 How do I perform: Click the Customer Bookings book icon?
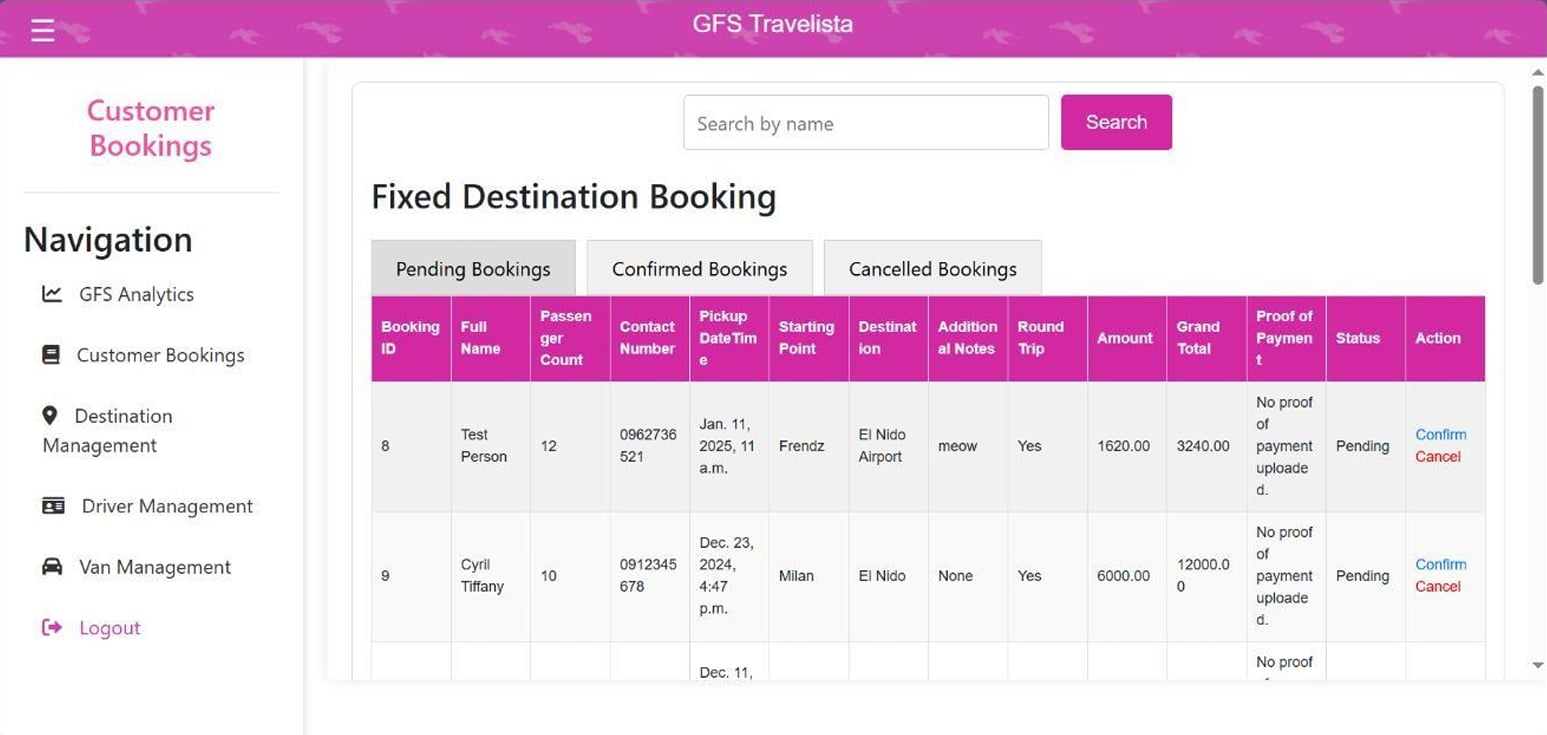[x=51, y=355]
